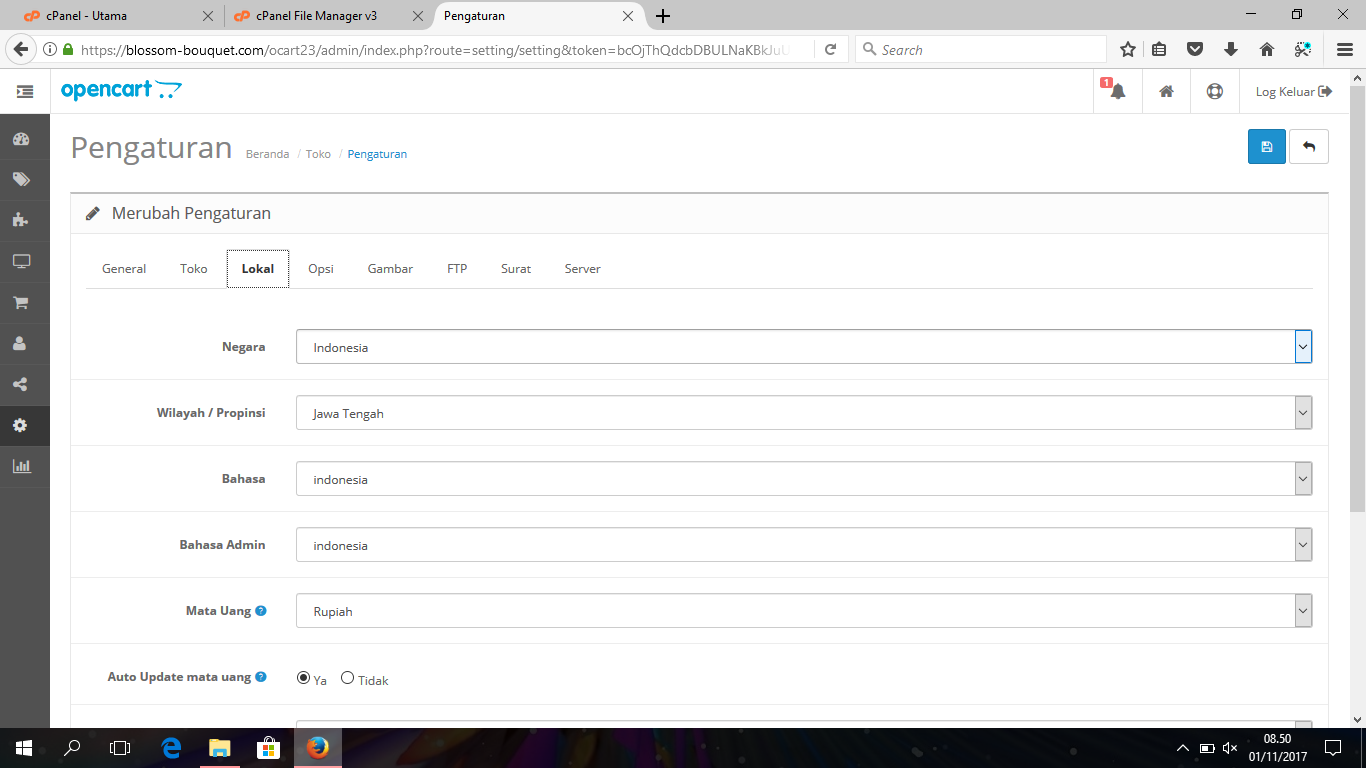1366x768 pixels.
Task: Open the Catalog tags sidebar icon
Action: (21, 180)
